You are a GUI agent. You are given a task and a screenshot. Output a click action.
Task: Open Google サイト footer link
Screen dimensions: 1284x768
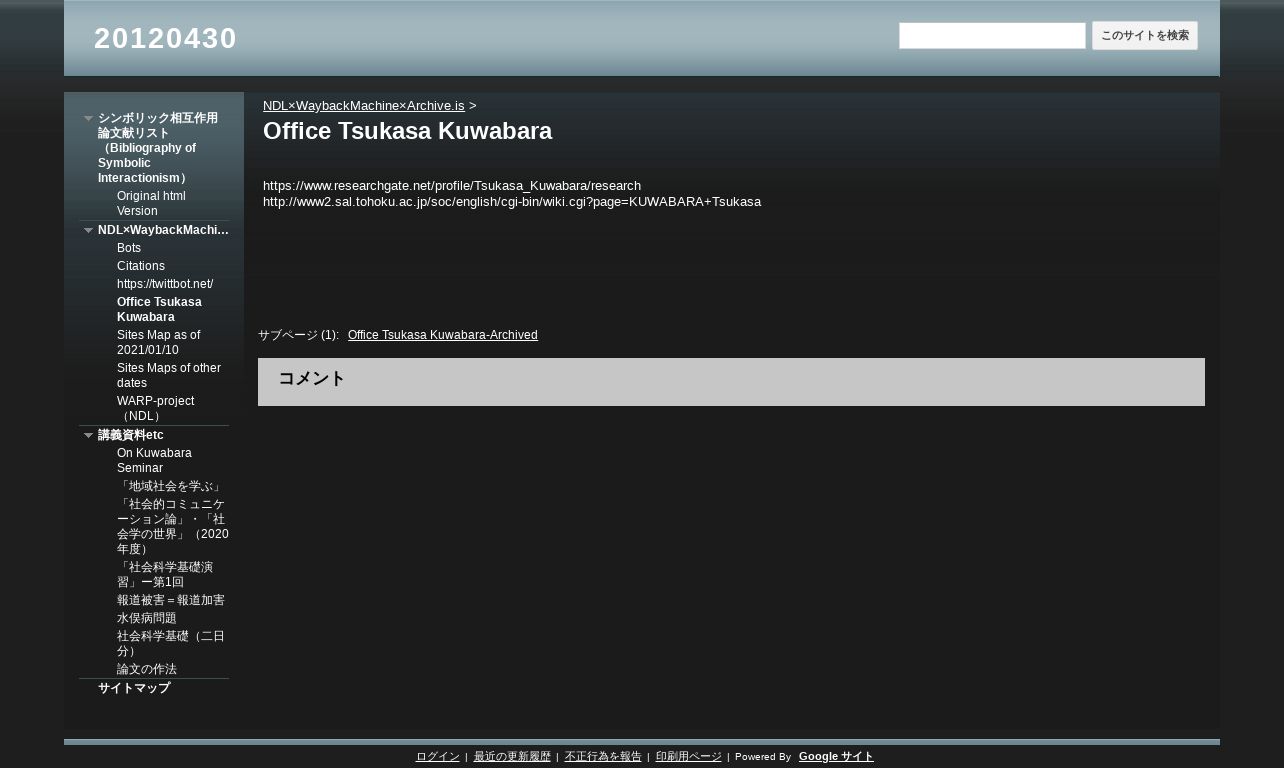[836, 757]
